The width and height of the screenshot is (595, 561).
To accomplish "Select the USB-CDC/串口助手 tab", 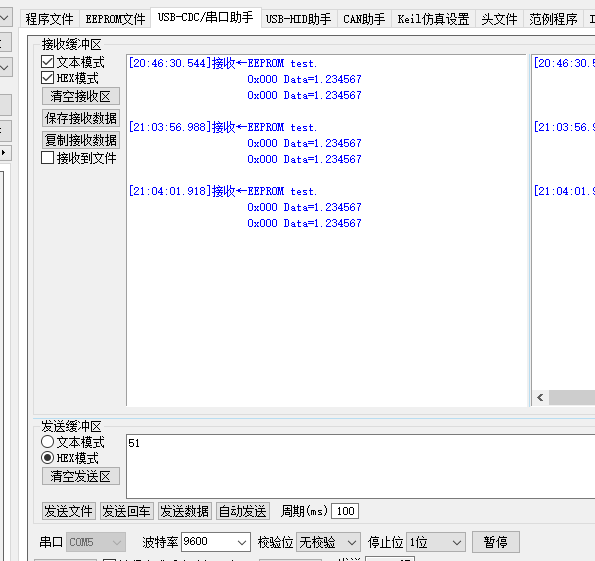I will pyautogui.click(x=206, y=17).
